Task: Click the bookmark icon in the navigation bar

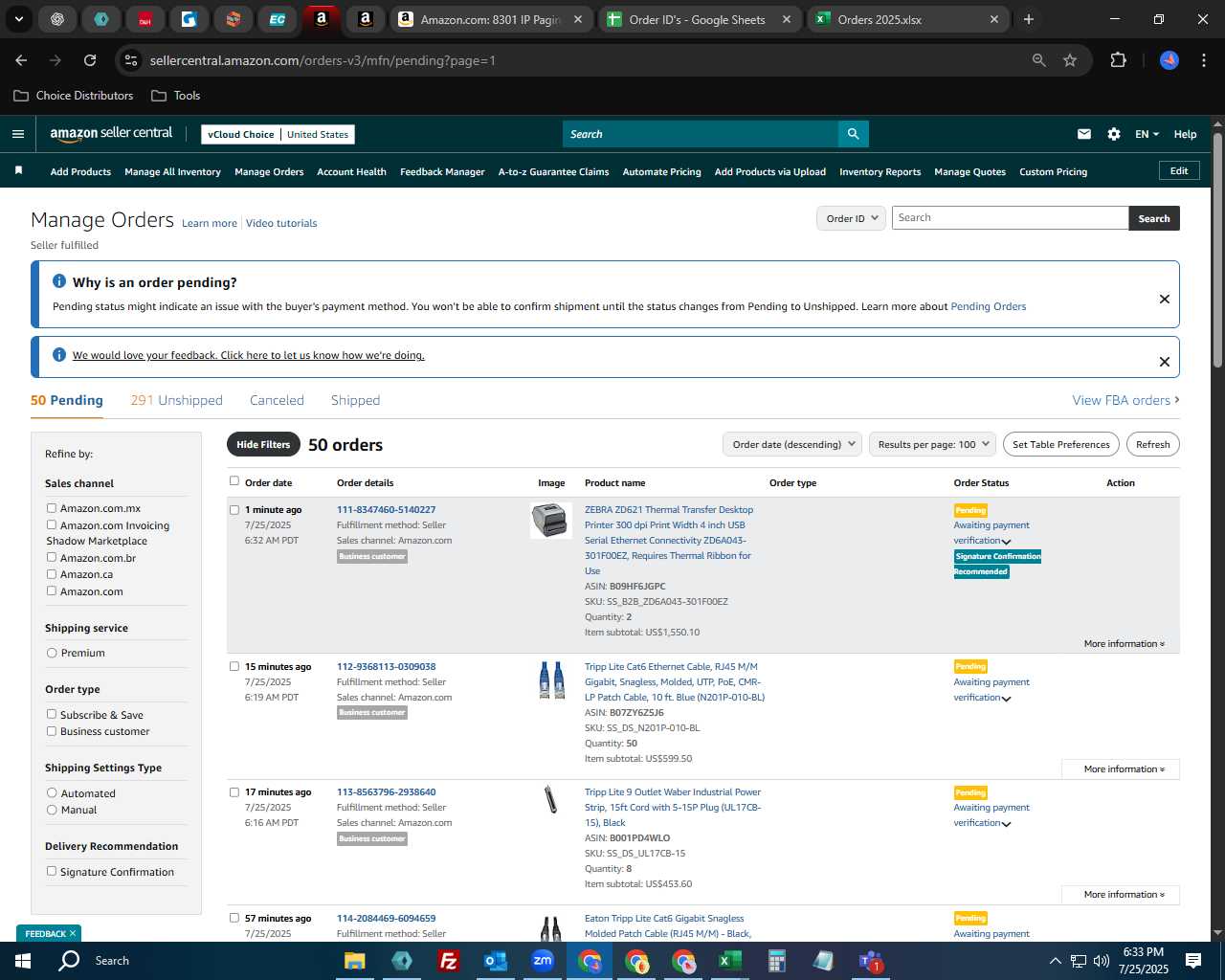Action: [18, 170]
